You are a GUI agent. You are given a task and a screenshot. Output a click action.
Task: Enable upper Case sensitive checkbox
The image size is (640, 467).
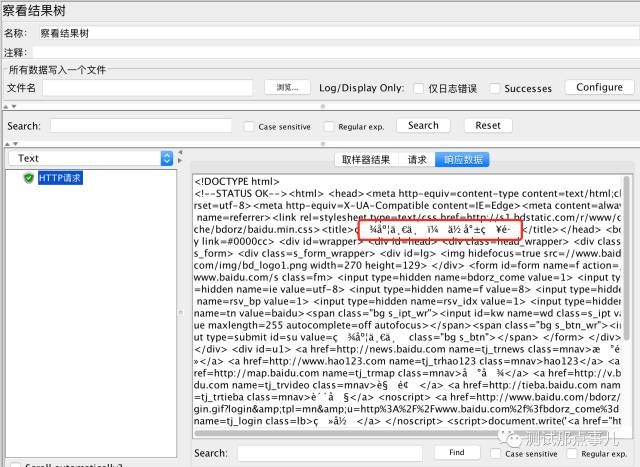pyautogui.click(x=249, y=127)
